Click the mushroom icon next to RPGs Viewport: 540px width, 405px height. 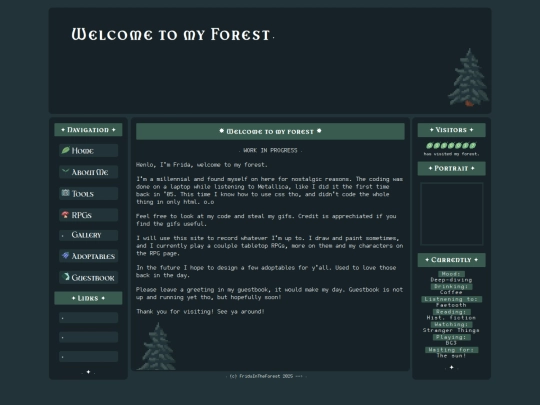pos(65,215)
